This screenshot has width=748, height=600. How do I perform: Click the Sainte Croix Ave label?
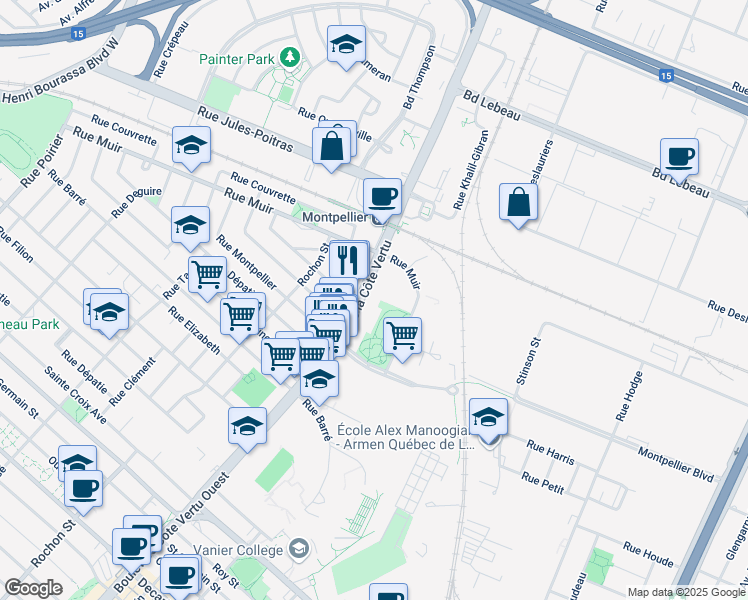pos(75,395)
